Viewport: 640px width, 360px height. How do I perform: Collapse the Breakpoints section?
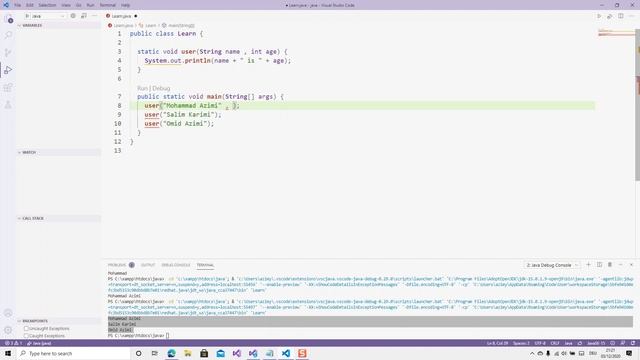click(x=58, y=321)
